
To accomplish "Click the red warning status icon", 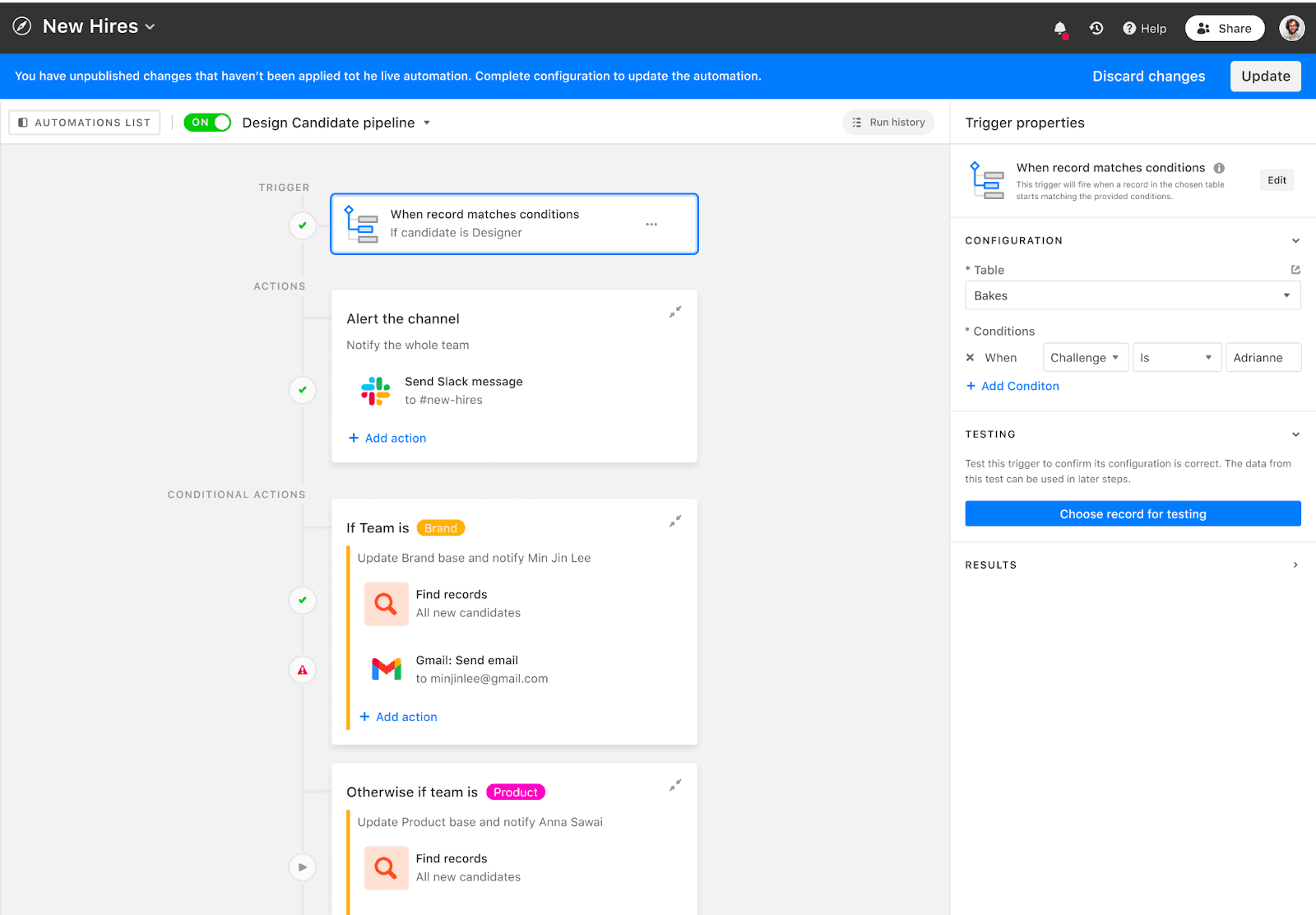I will pyautogui.click(x=303, y=670).
